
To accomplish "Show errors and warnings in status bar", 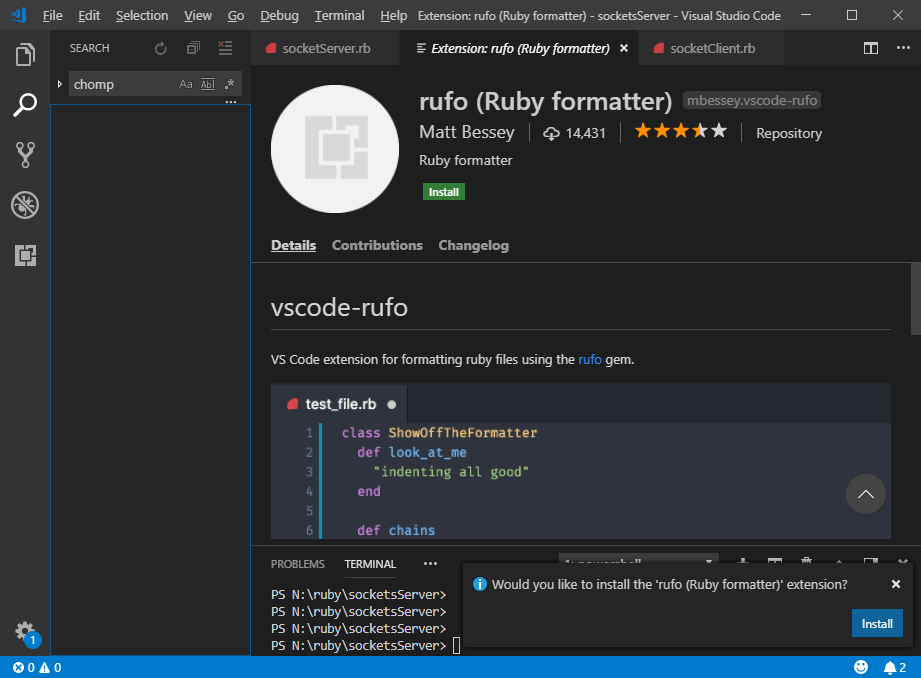I will pos(37,667).
